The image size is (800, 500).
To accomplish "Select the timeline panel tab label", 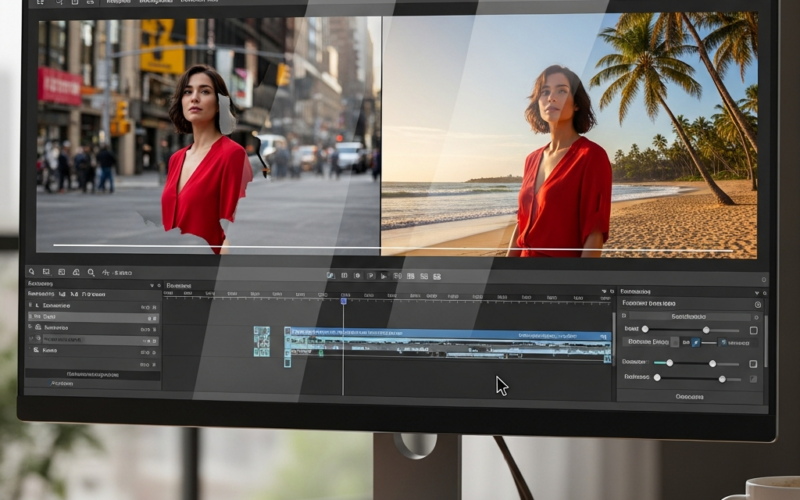I will pos(179,286).
